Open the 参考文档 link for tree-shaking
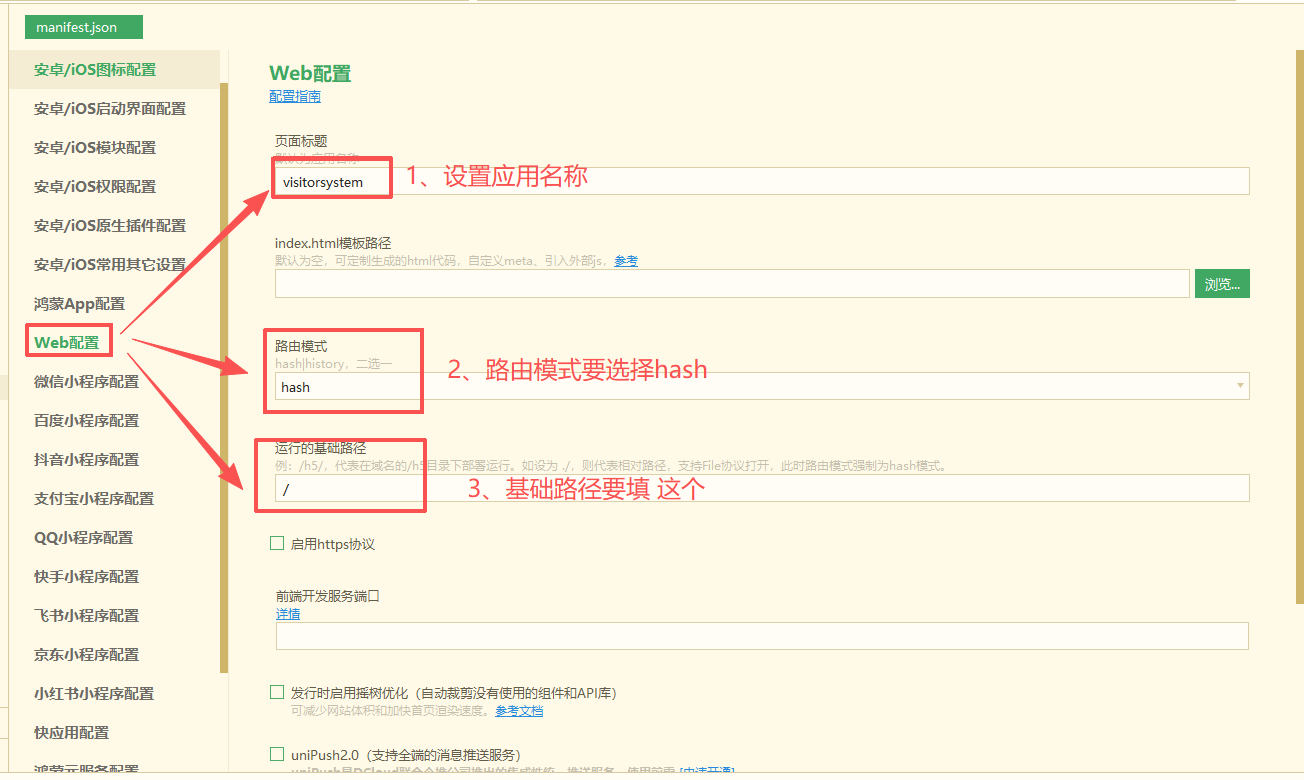The width and height of the screenshot is (1304, 780). point(520,710)
